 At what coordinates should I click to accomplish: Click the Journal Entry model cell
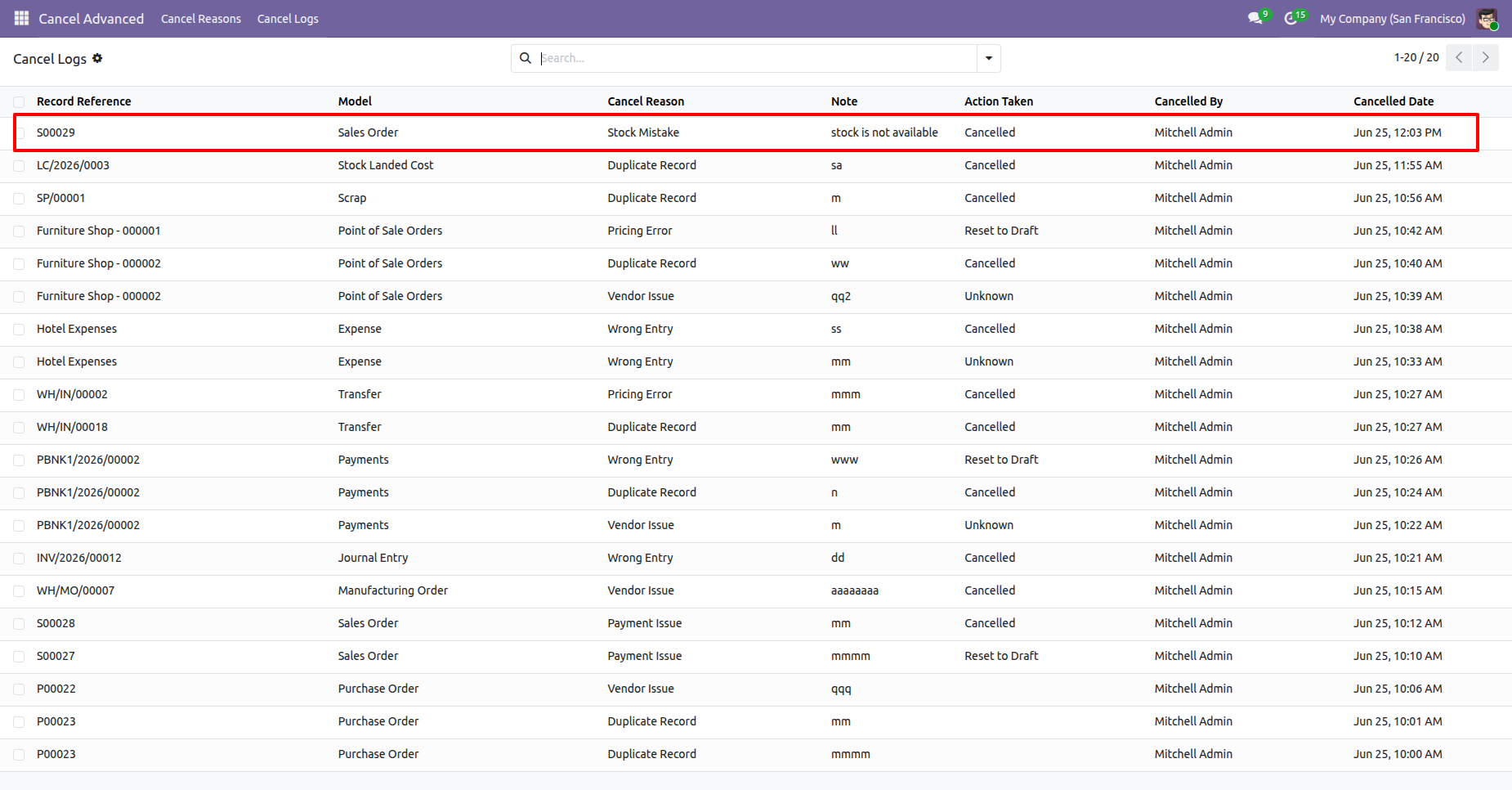[x=373, y=558]
